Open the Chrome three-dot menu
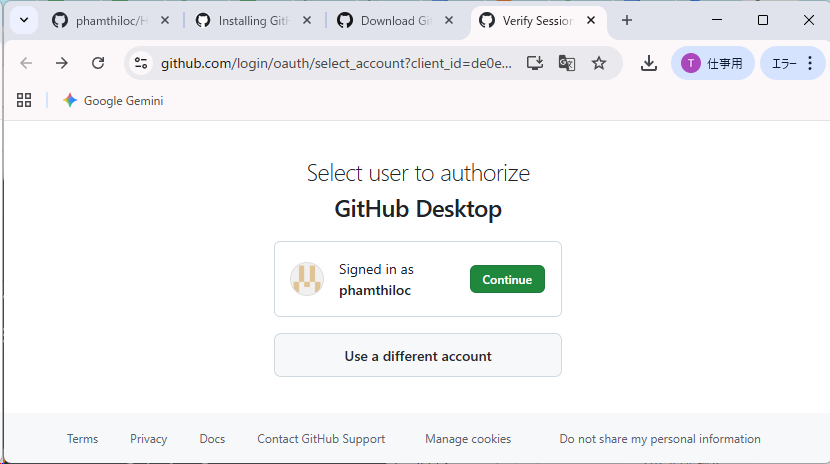 pos(810,63)
